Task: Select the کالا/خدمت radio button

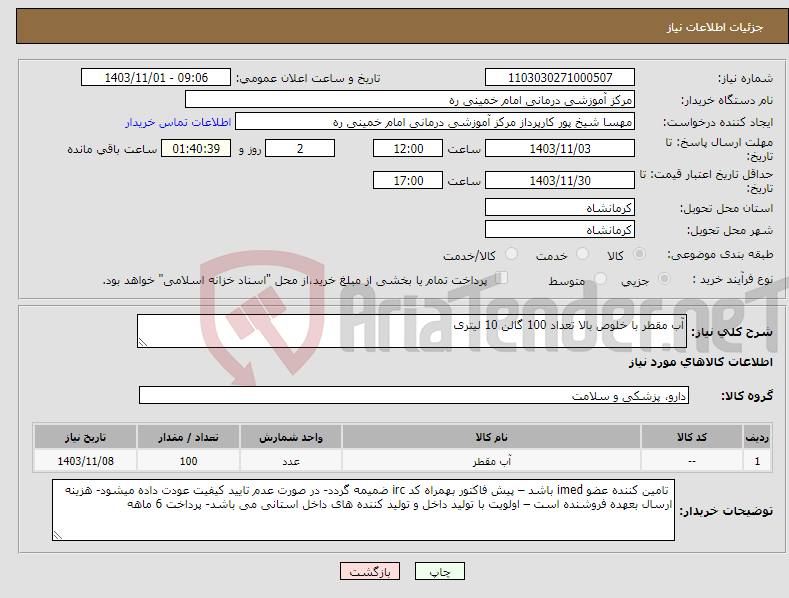Action: (x=511, y=254)
